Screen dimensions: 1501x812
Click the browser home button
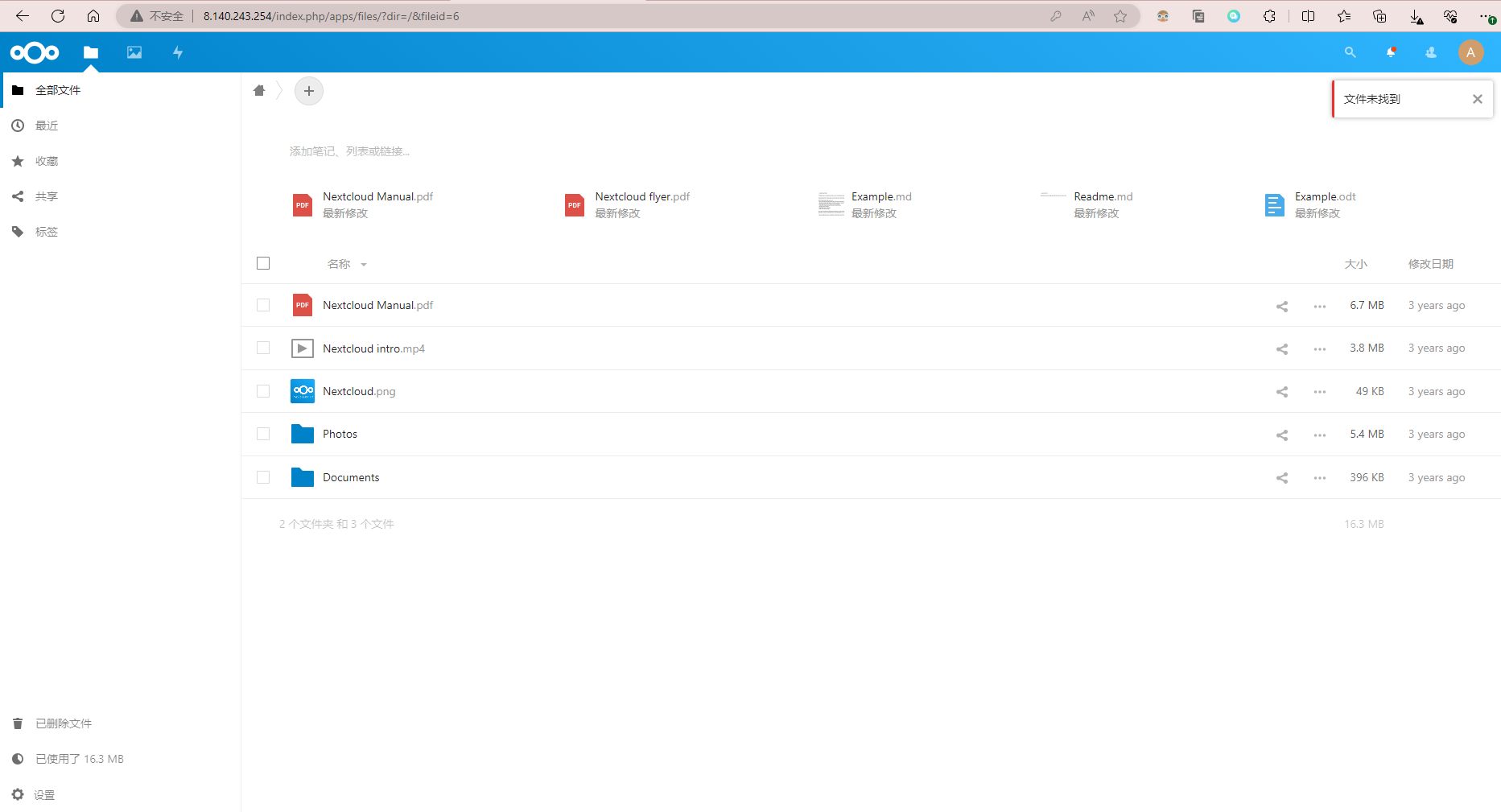(x=93, y=16)
